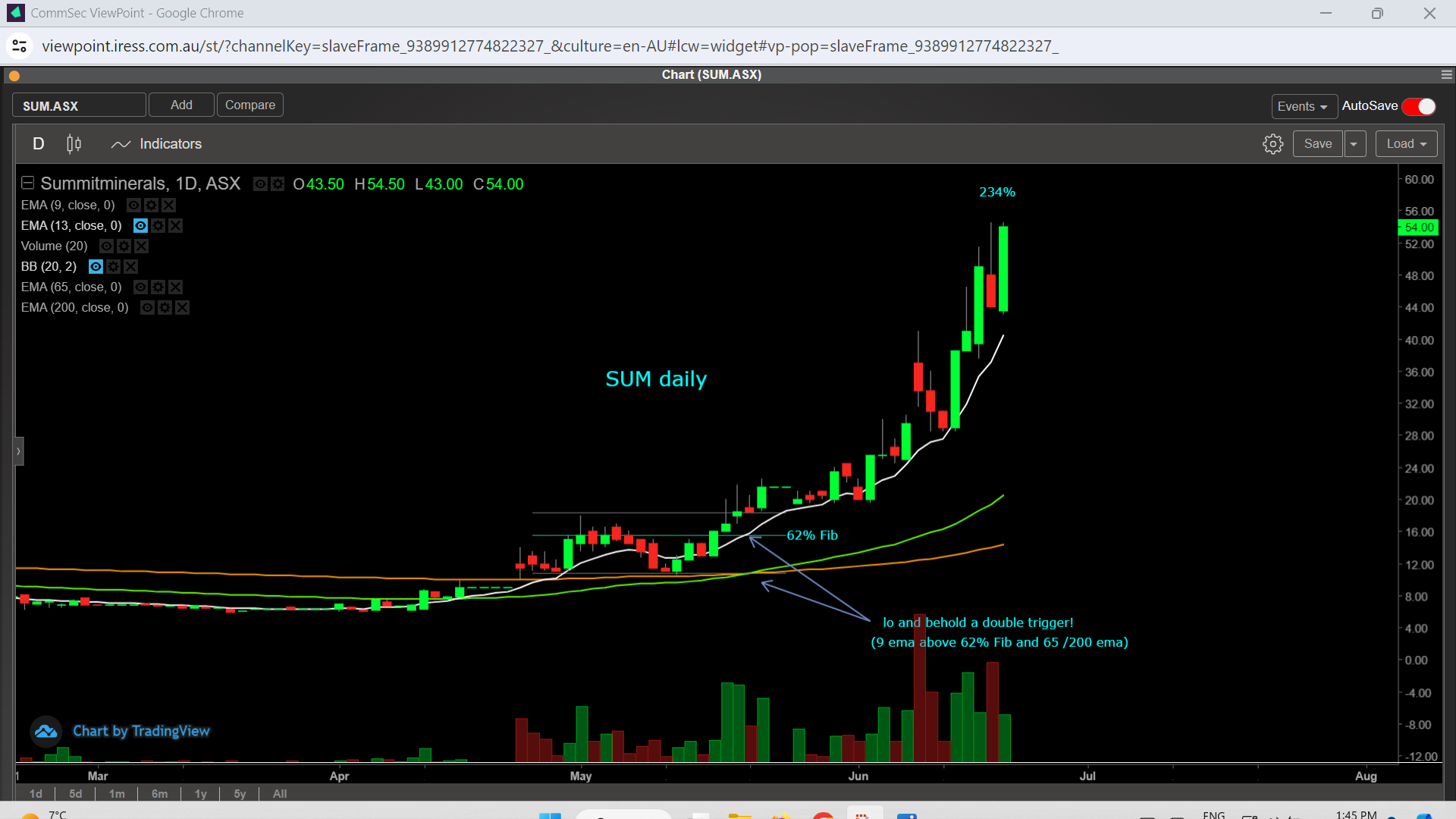The image size is (1456, 819).
Task: Remove the EMA (13, close, 0) indicator
Action: 175,226
